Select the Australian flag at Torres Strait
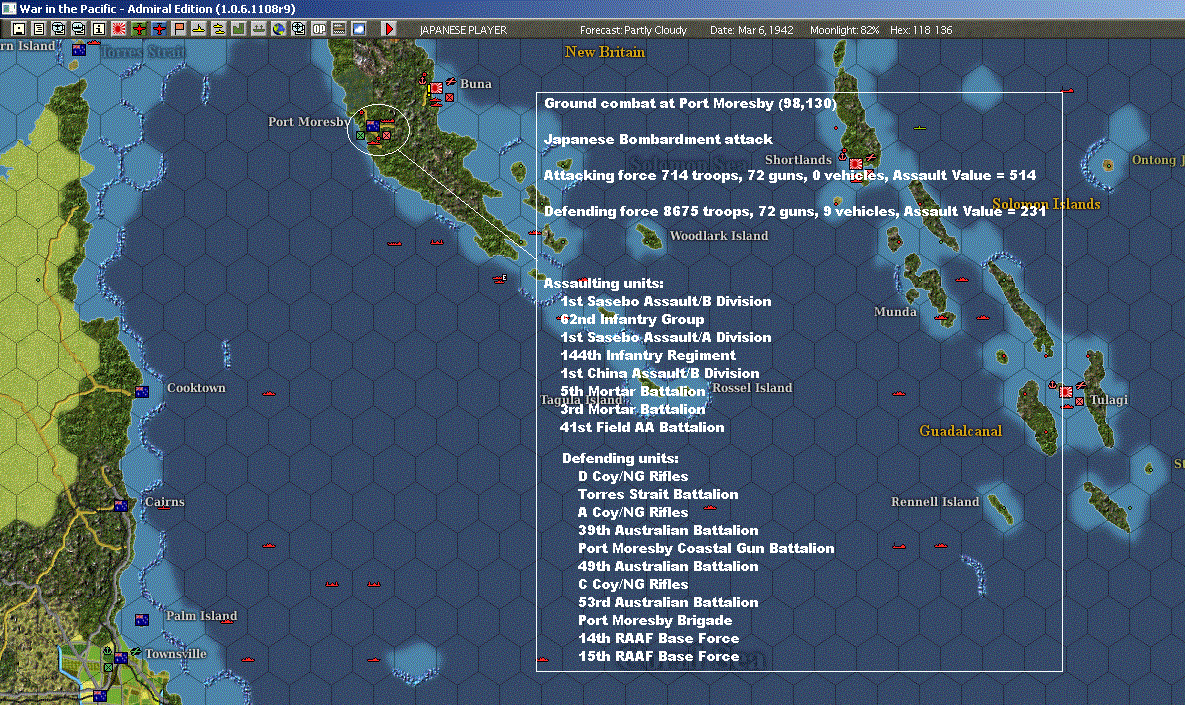The image size is (1185, 705). pyautogui.click(x=79, y=50)
